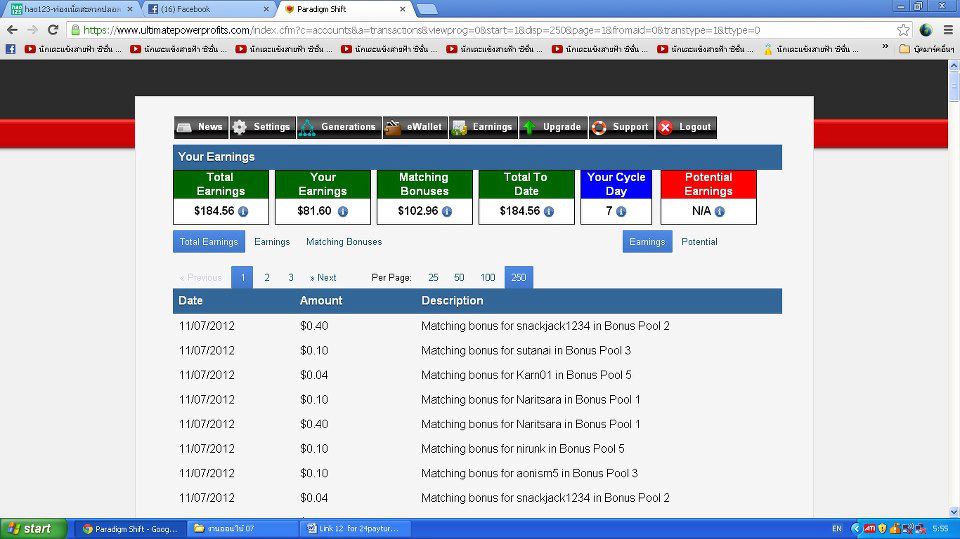Click info icon beside Potential Earnings N/A
The height and width of the screenshot is (539, 960).
[x=719, y=211]
